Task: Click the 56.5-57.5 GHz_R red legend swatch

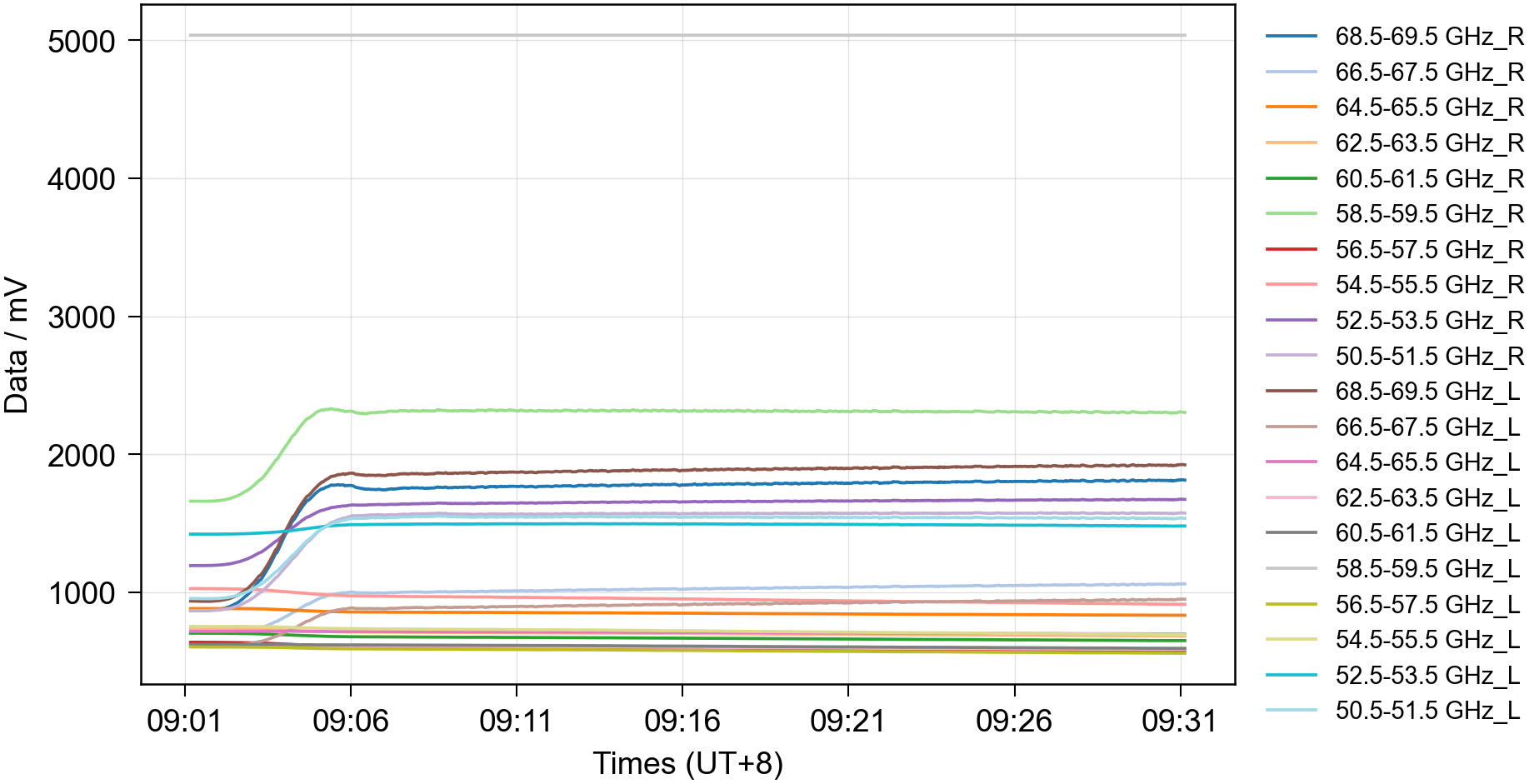Action: pos(1291,249)
